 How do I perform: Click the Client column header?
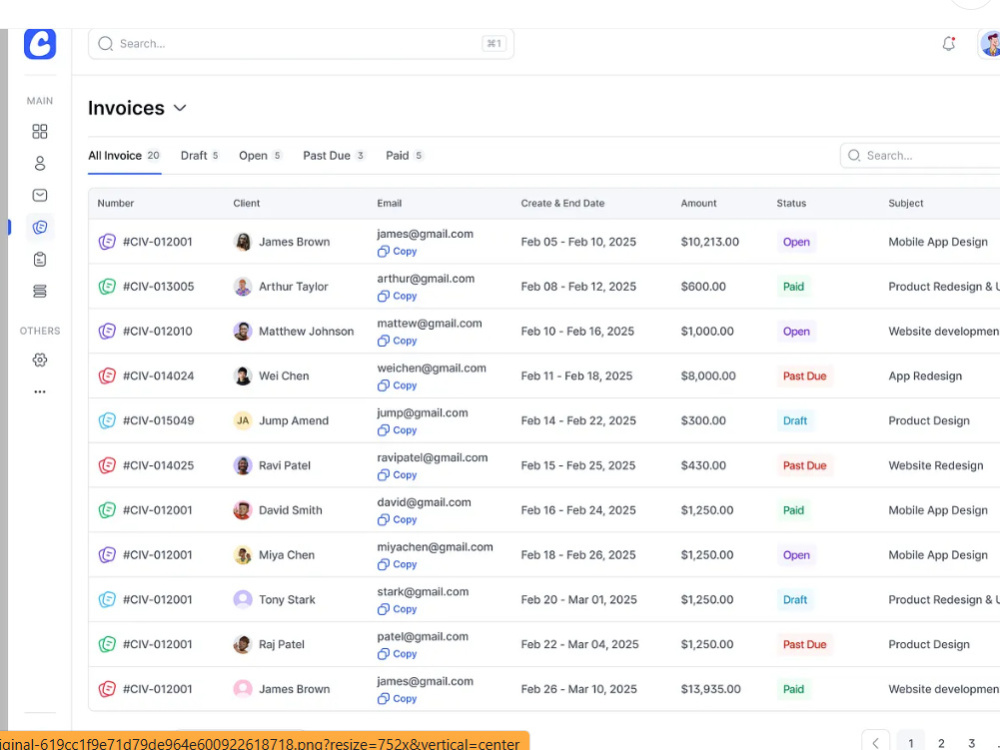pos(246,203)
